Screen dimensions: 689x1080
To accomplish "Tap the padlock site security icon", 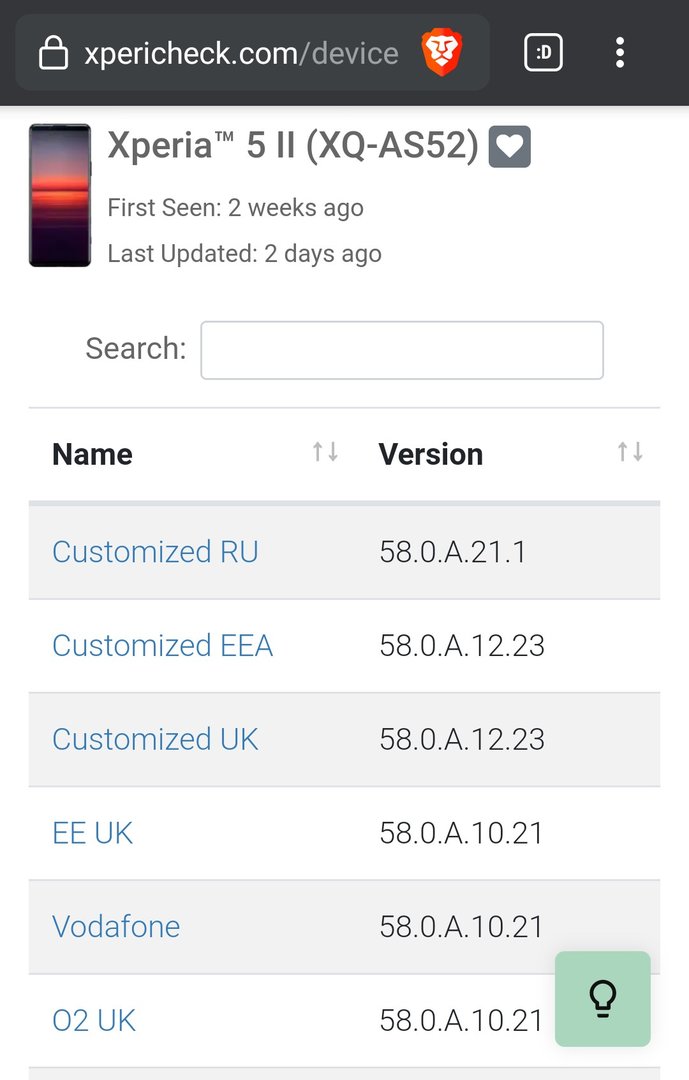I will [53, 53].
